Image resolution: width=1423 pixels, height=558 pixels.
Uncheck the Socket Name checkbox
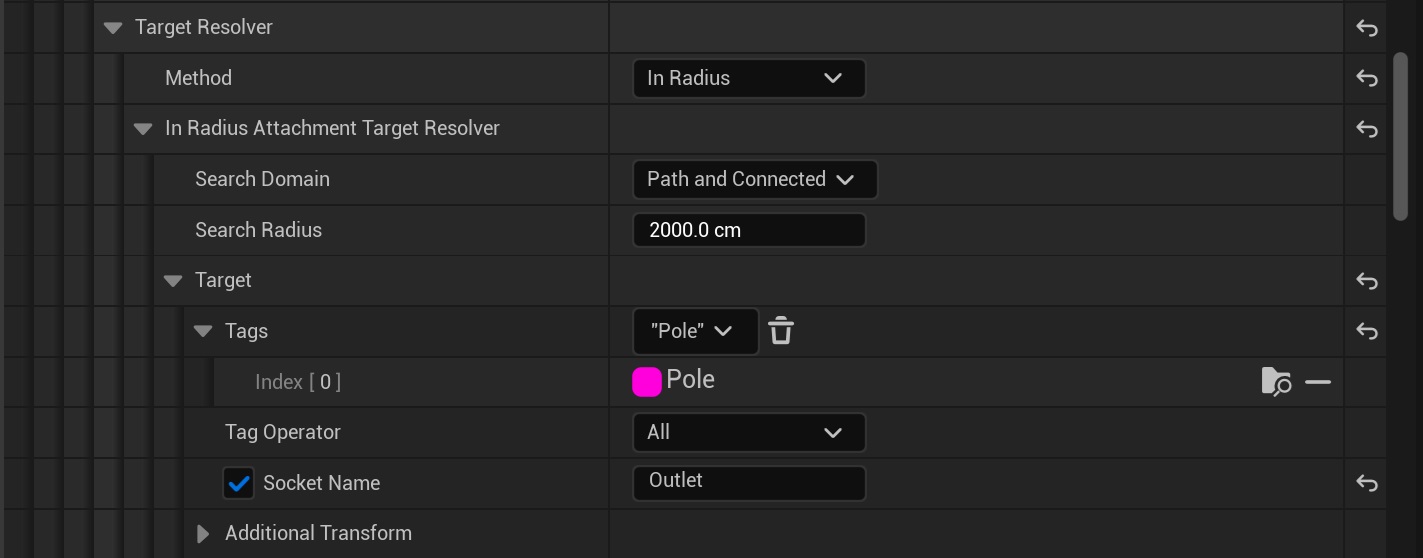[239, 484]
